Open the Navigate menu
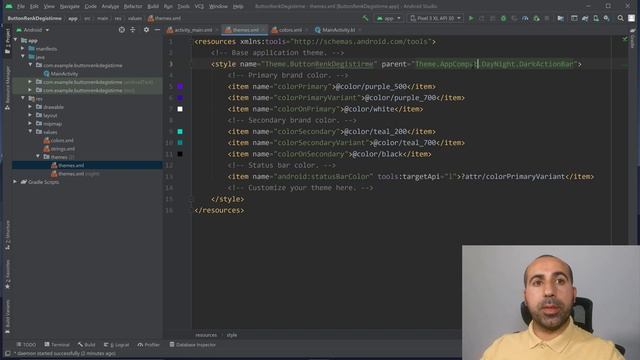Viewport: 640px width, 360px height. point(69,7)
